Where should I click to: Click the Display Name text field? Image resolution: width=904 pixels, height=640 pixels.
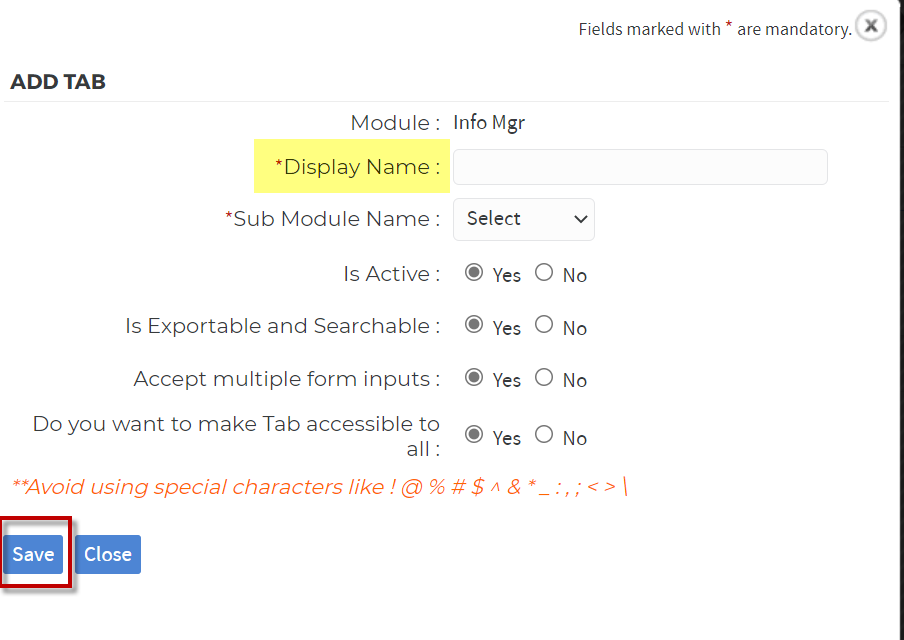tap(640, 167)
